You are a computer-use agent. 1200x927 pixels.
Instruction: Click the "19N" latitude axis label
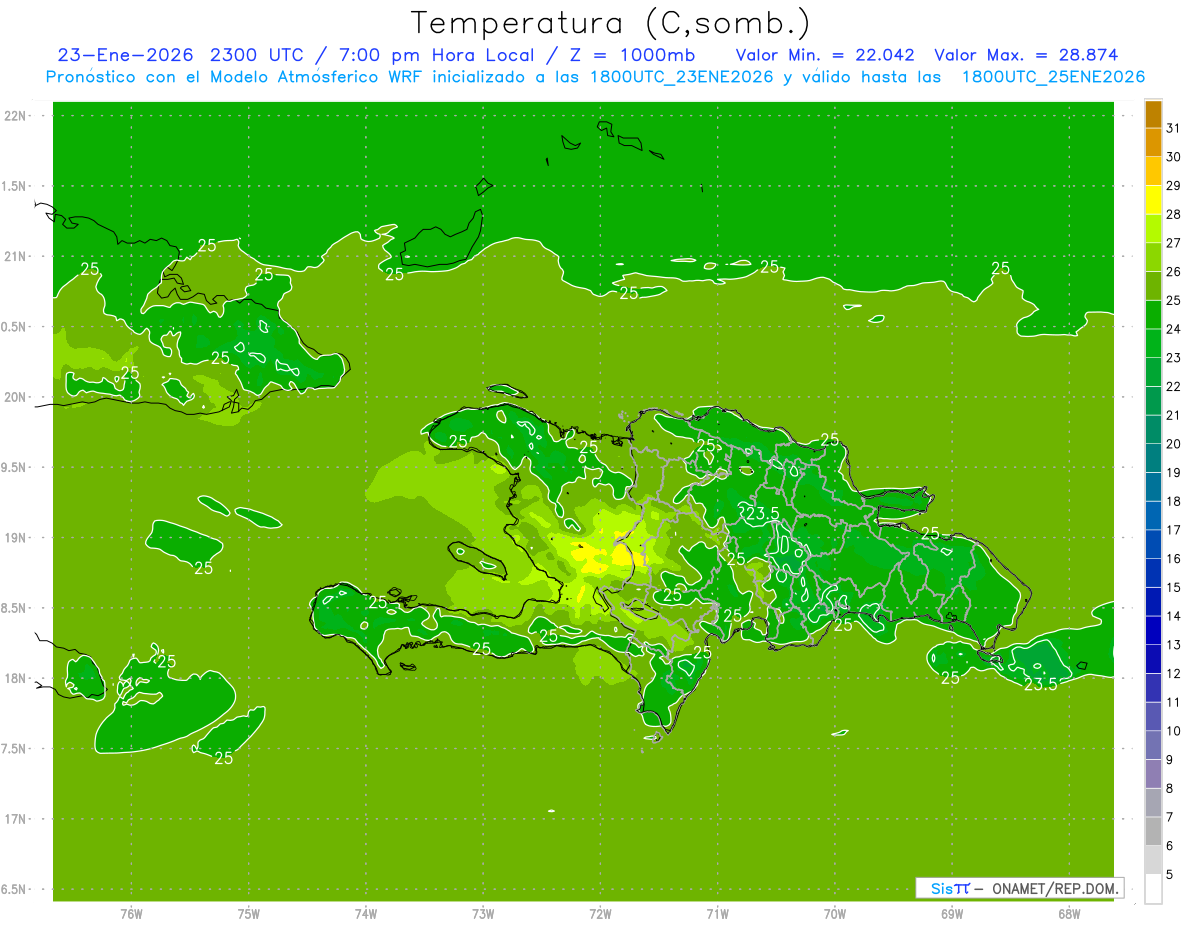click(x=17, y=538)
